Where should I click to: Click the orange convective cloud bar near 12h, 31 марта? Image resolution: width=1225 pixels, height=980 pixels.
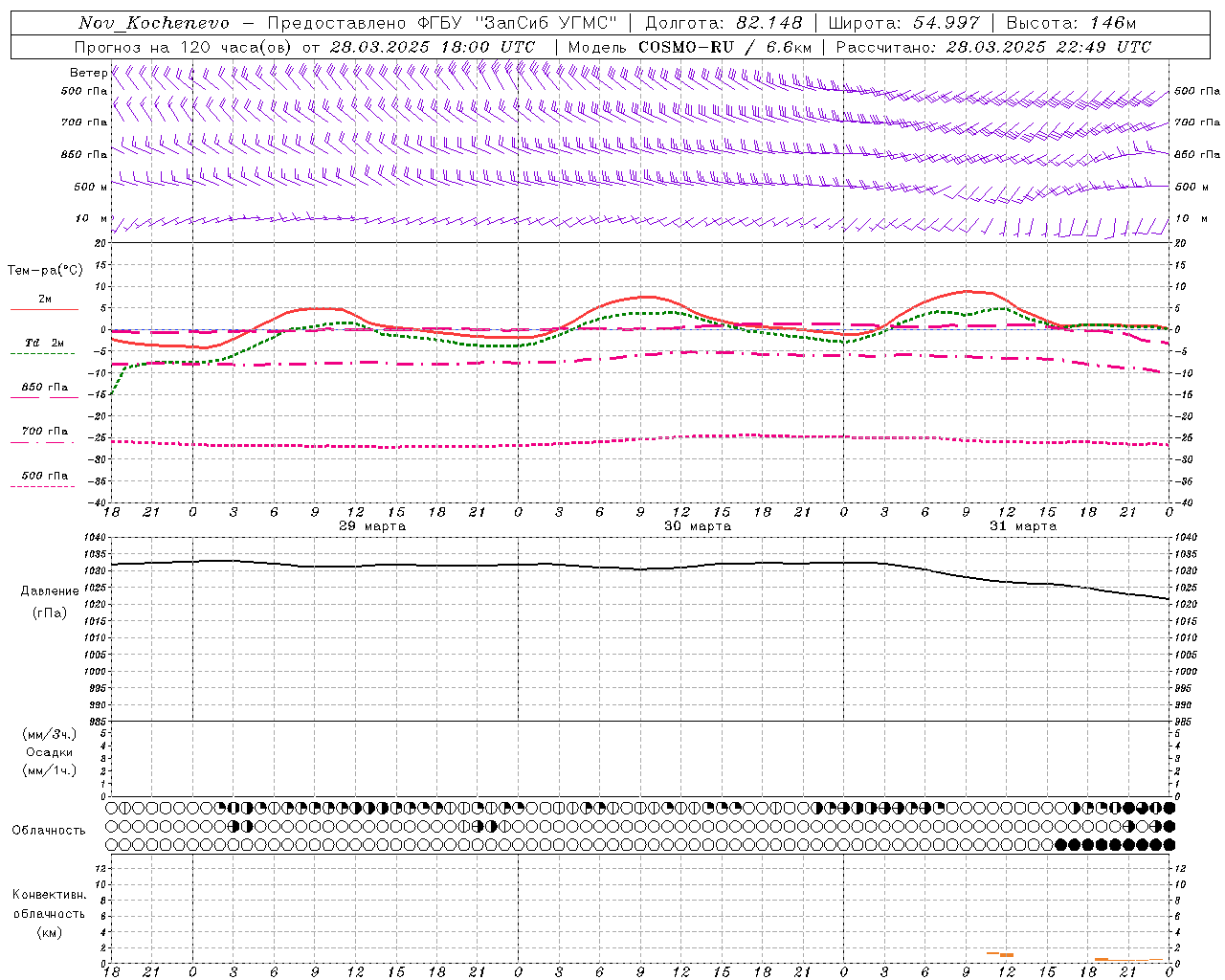(x=1006, y=955)
